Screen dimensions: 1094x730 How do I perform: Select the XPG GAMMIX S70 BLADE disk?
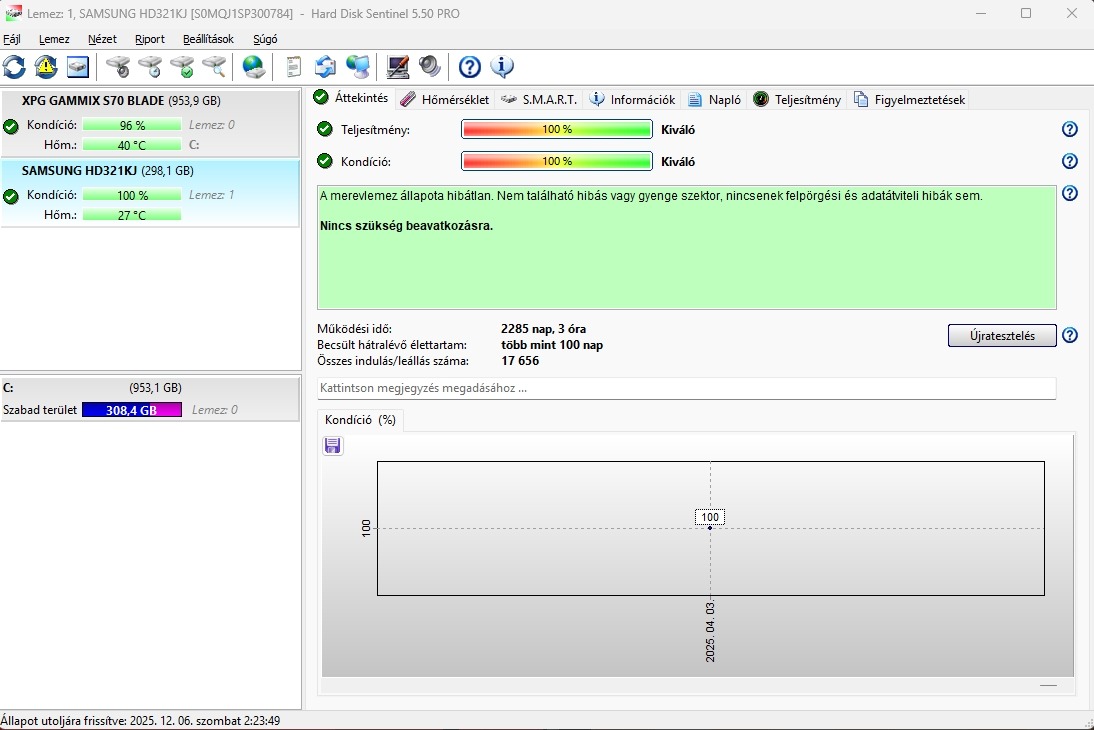pos(150,123)
